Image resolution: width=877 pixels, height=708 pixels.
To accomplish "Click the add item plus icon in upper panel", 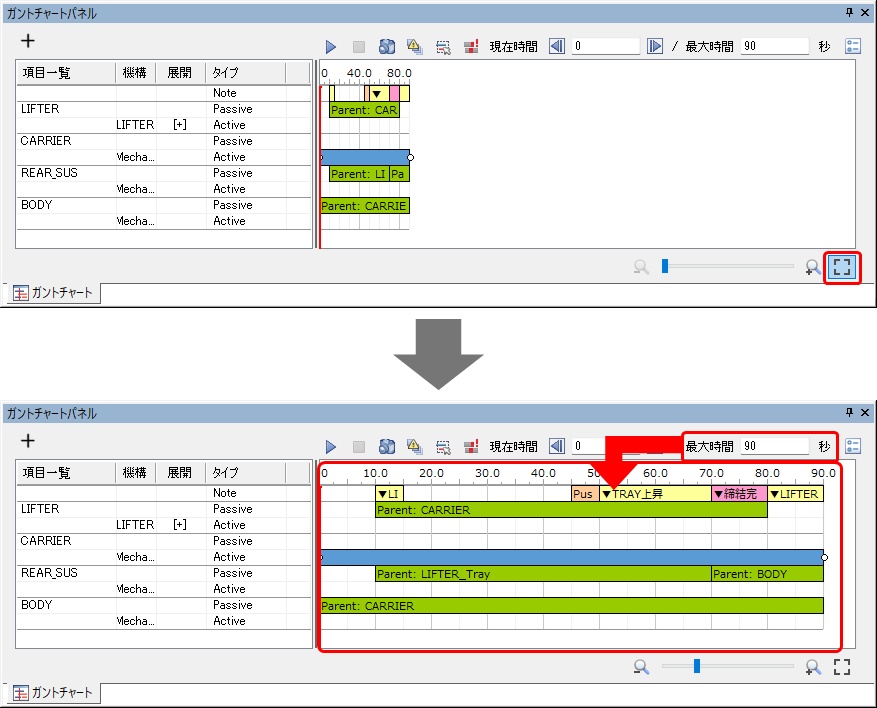I will click(28, 41).
